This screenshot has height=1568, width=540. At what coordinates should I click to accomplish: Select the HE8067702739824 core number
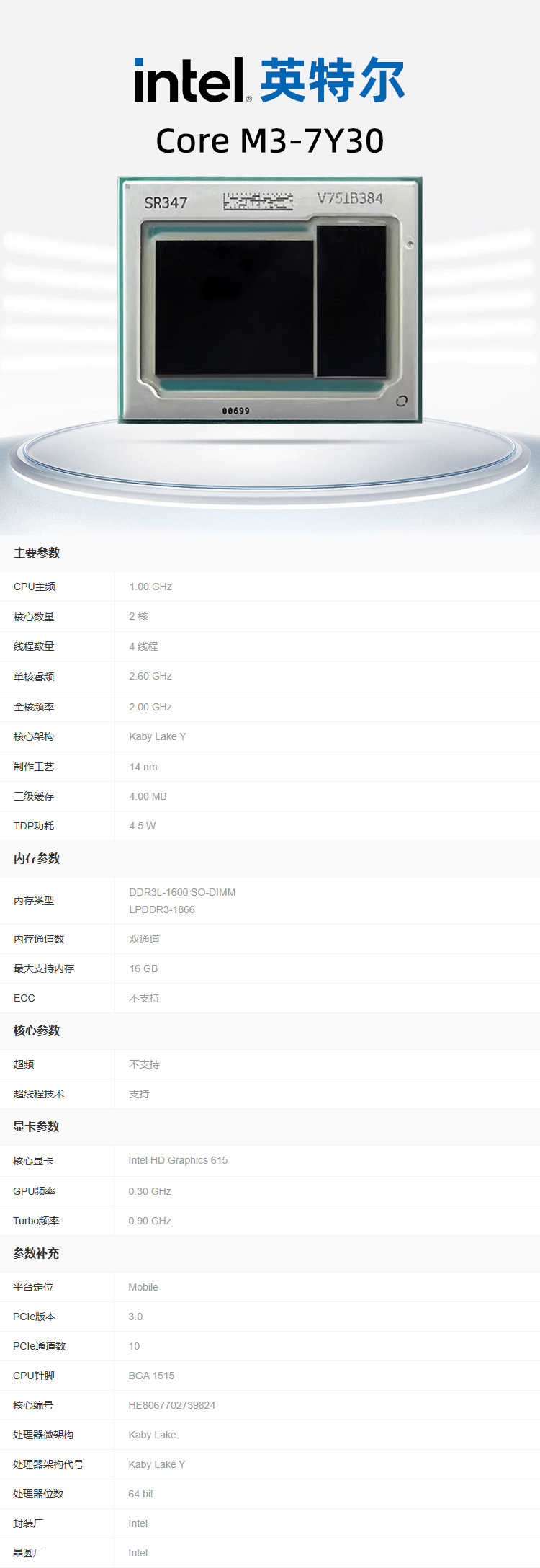click(x=172, y=1405)
